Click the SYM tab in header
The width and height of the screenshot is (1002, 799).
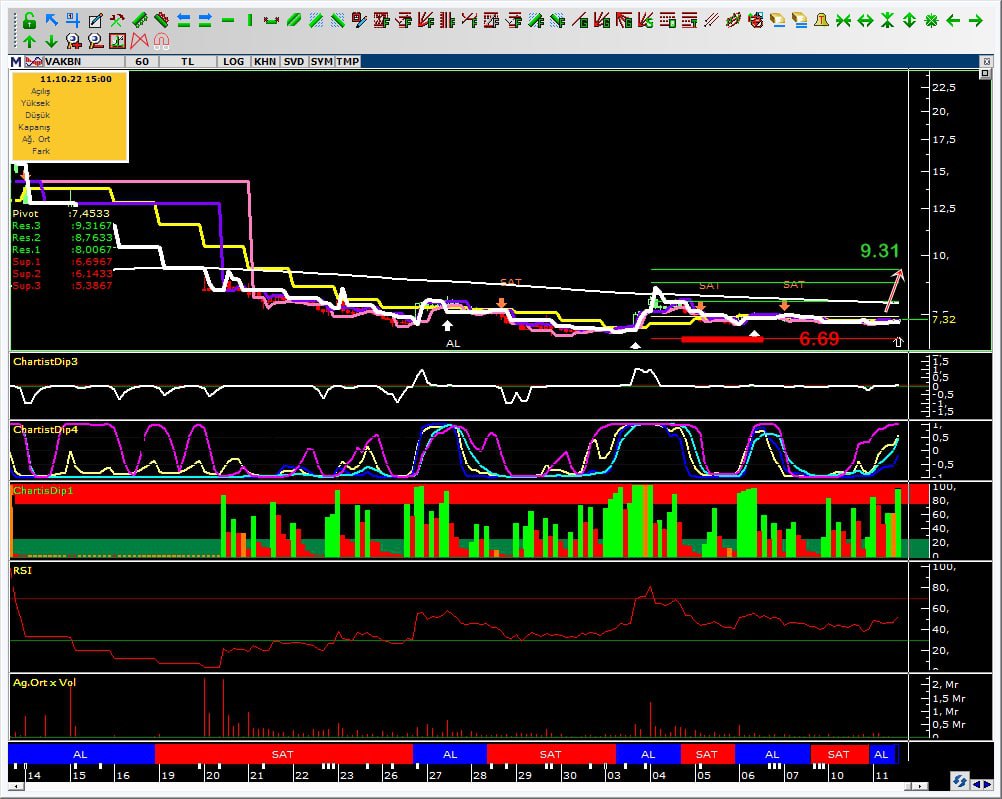pos(321,62)
